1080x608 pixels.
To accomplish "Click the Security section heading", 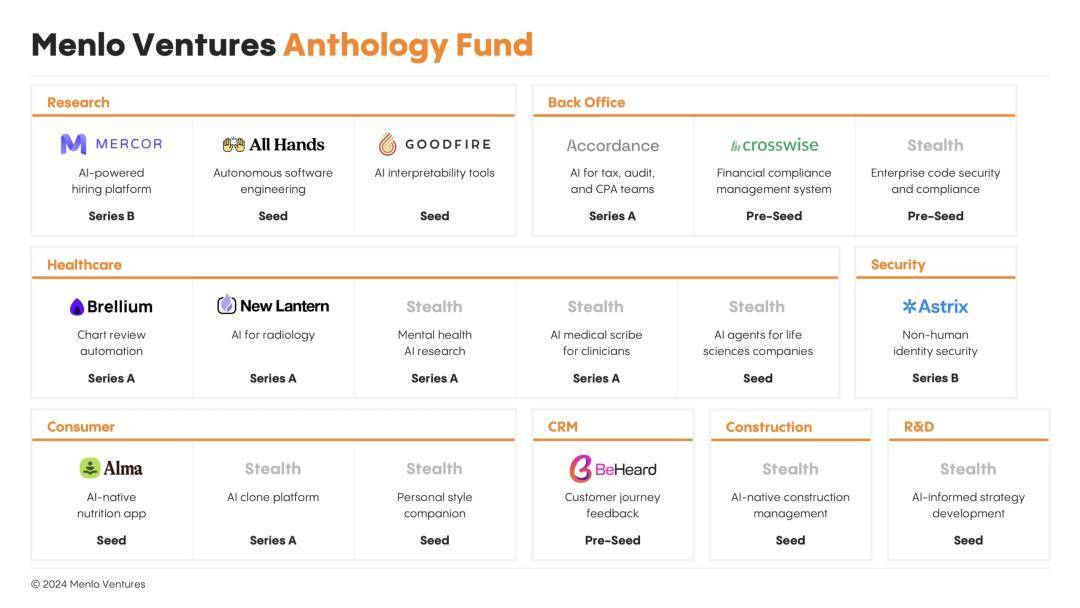I will pos(898,265).
